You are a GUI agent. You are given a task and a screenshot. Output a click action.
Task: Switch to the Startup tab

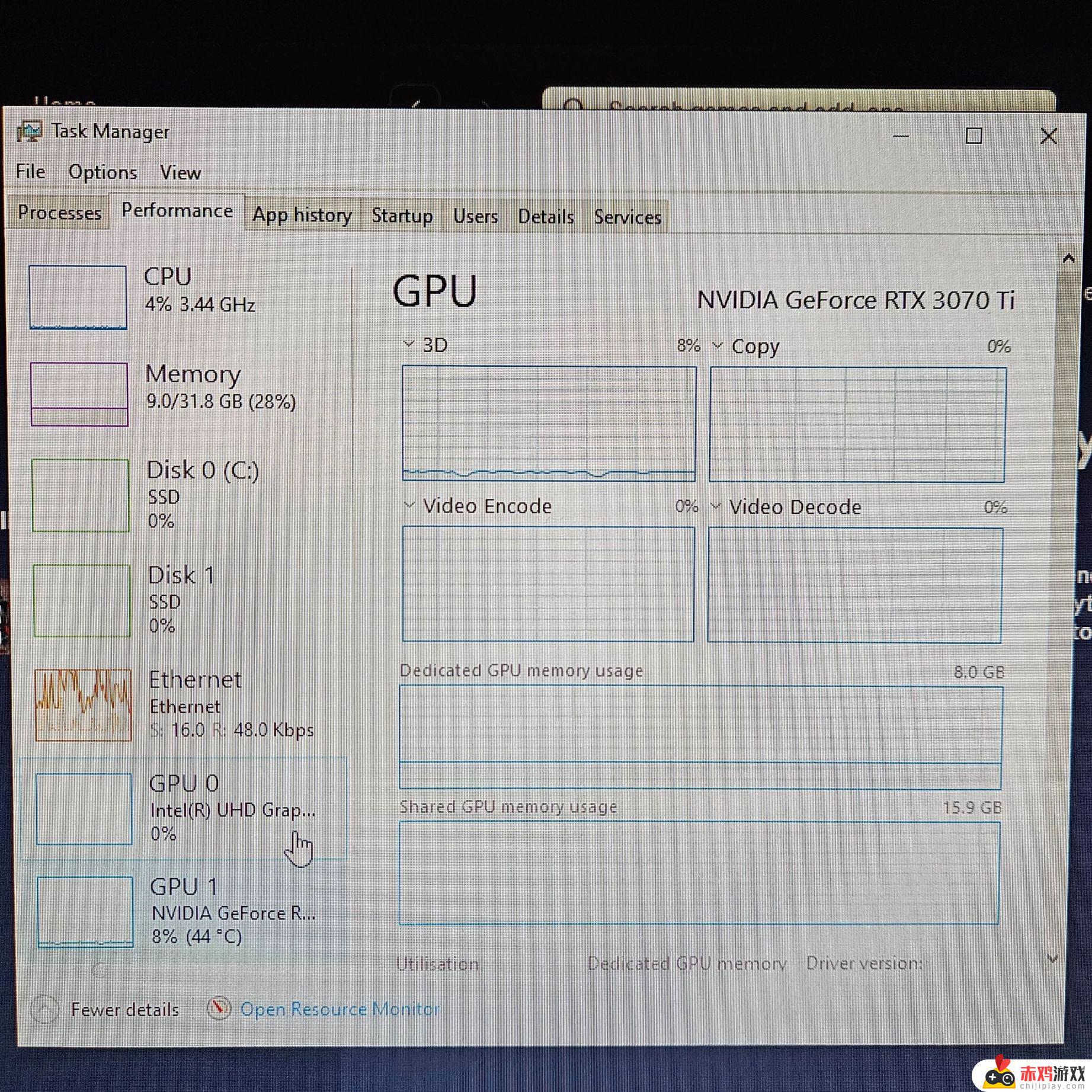[x=402, y=216]
